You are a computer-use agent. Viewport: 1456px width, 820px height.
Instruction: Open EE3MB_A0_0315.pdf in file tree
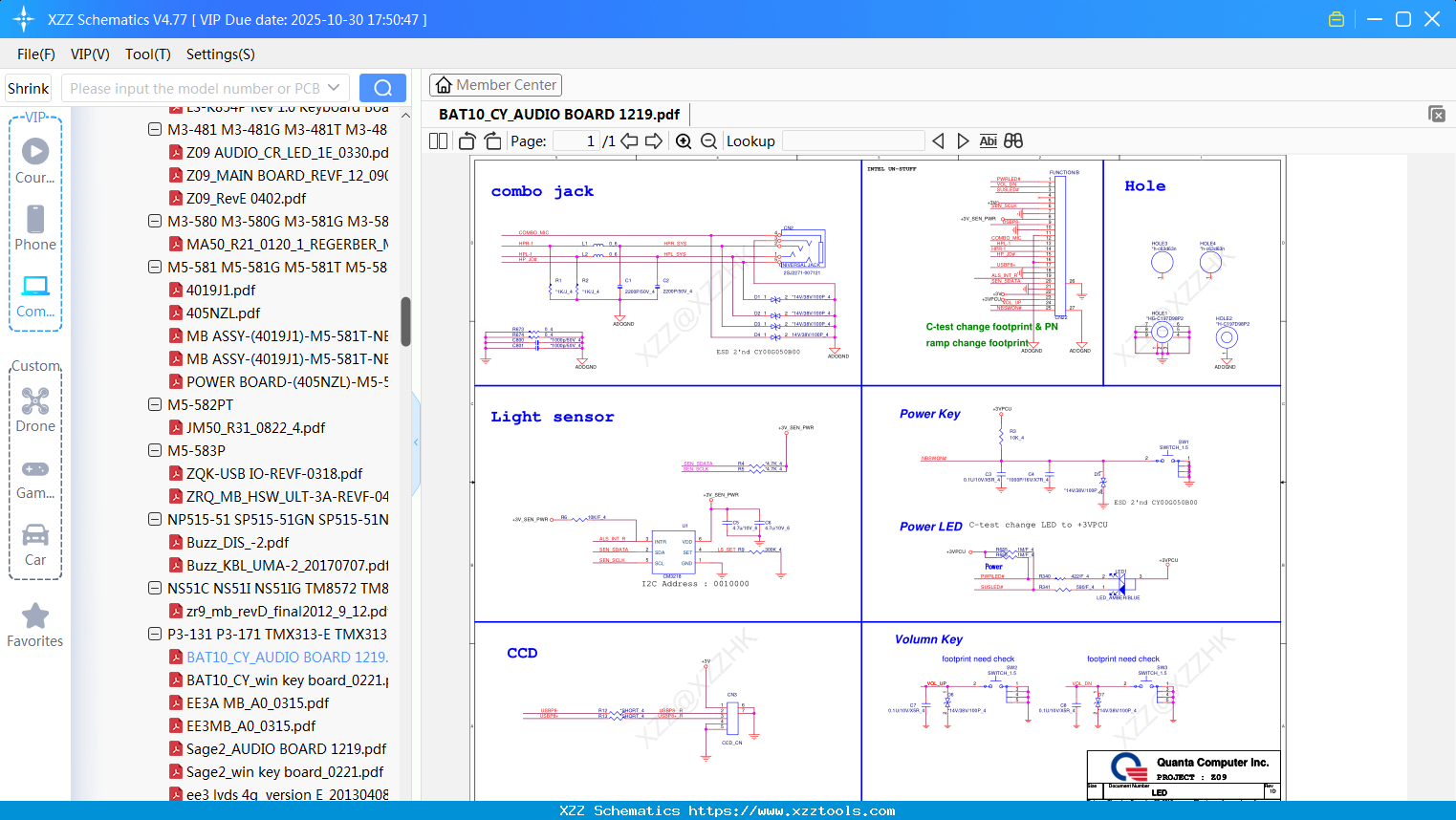pyautogui.click(x=250, y=725)
